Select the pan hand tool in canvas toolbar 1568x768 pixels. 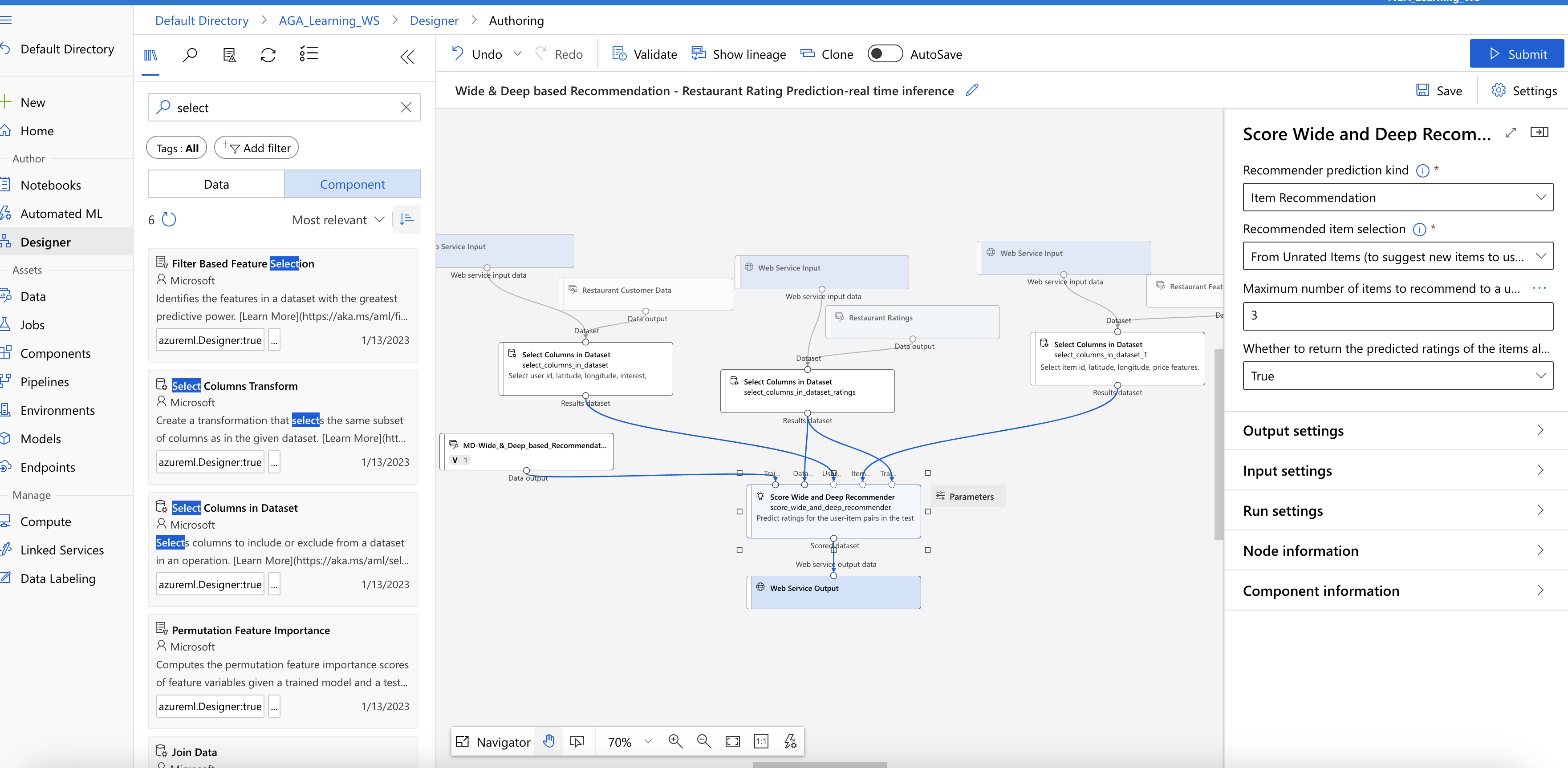tap(548, 740)
